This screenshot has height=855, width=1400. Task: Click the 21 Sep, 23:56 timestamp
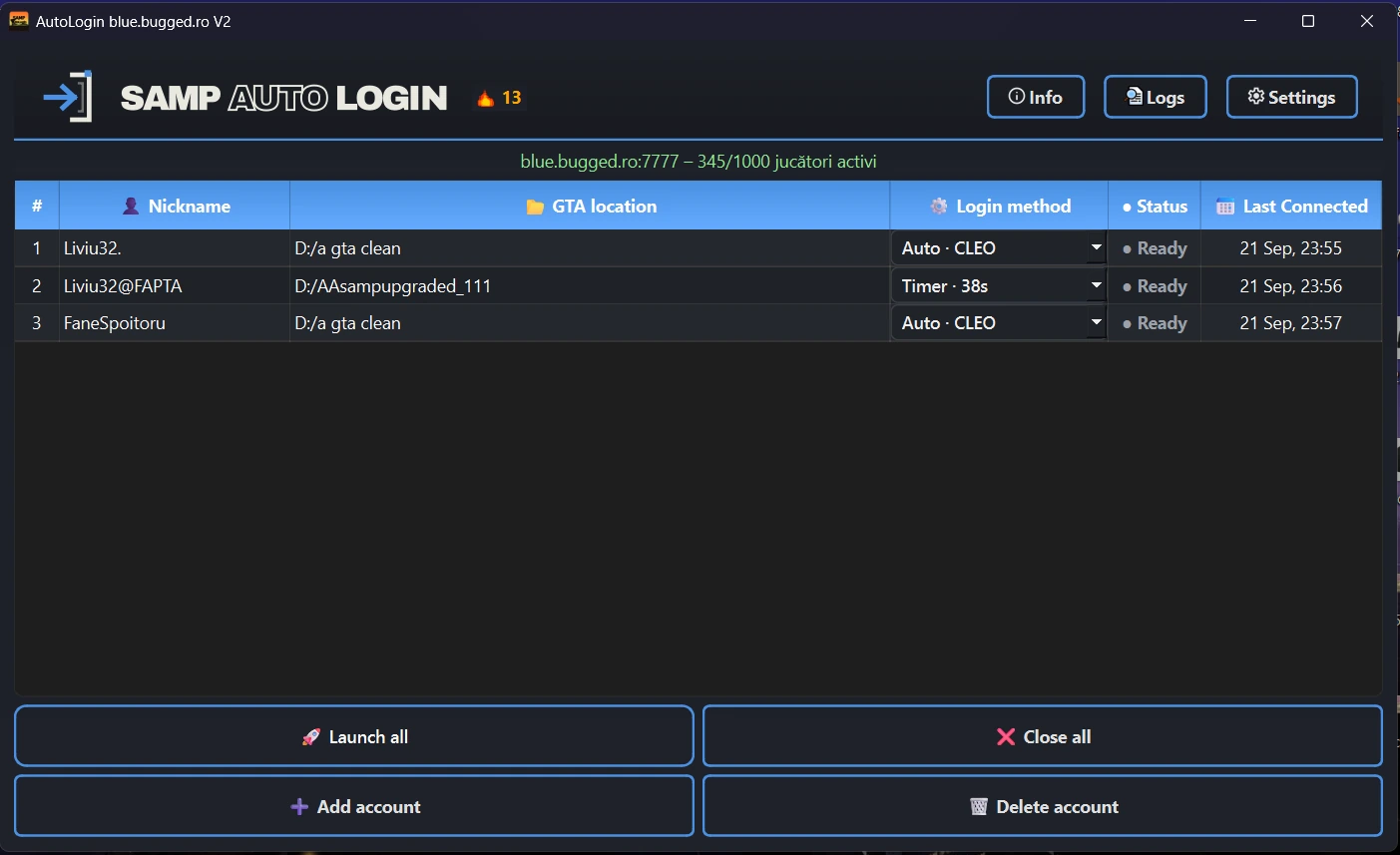(x=1291, y=286)
